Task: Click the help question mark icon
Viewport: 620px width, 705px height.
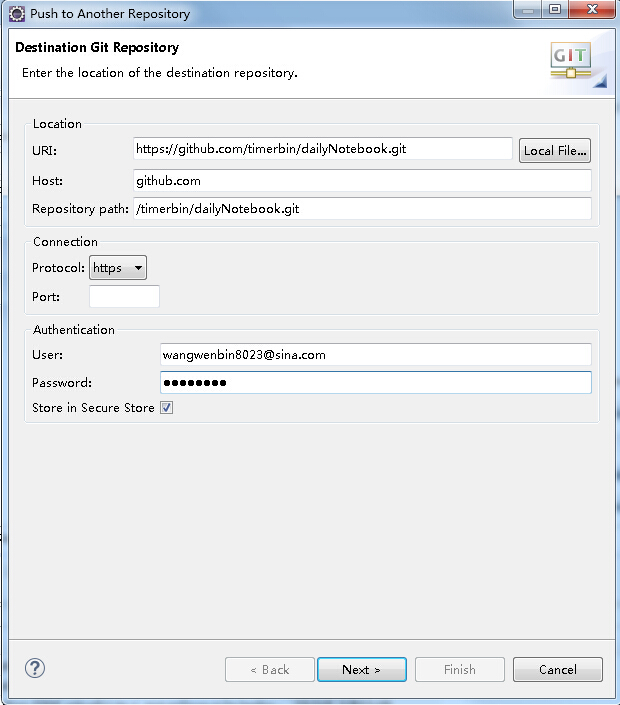Action: click(35, 668)
